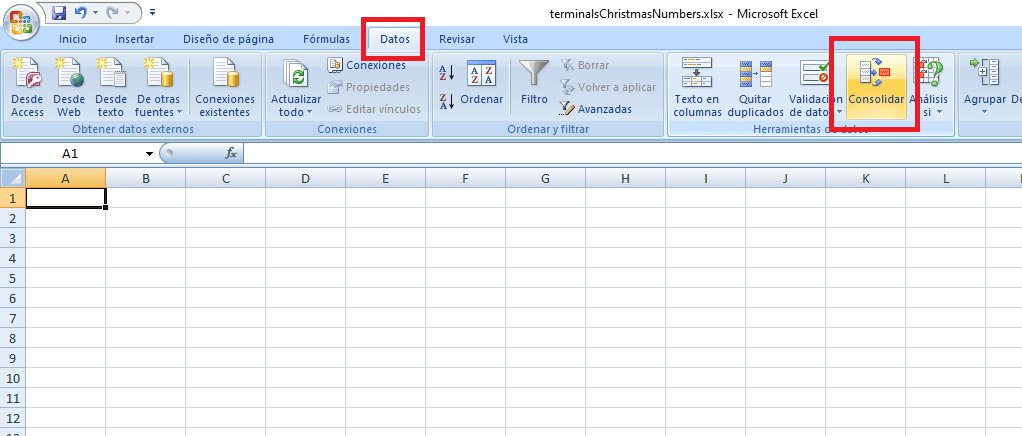This screenshot has height=436, width=1022.
Task: Click the Name Box showing A1
Action: [70, 154]
